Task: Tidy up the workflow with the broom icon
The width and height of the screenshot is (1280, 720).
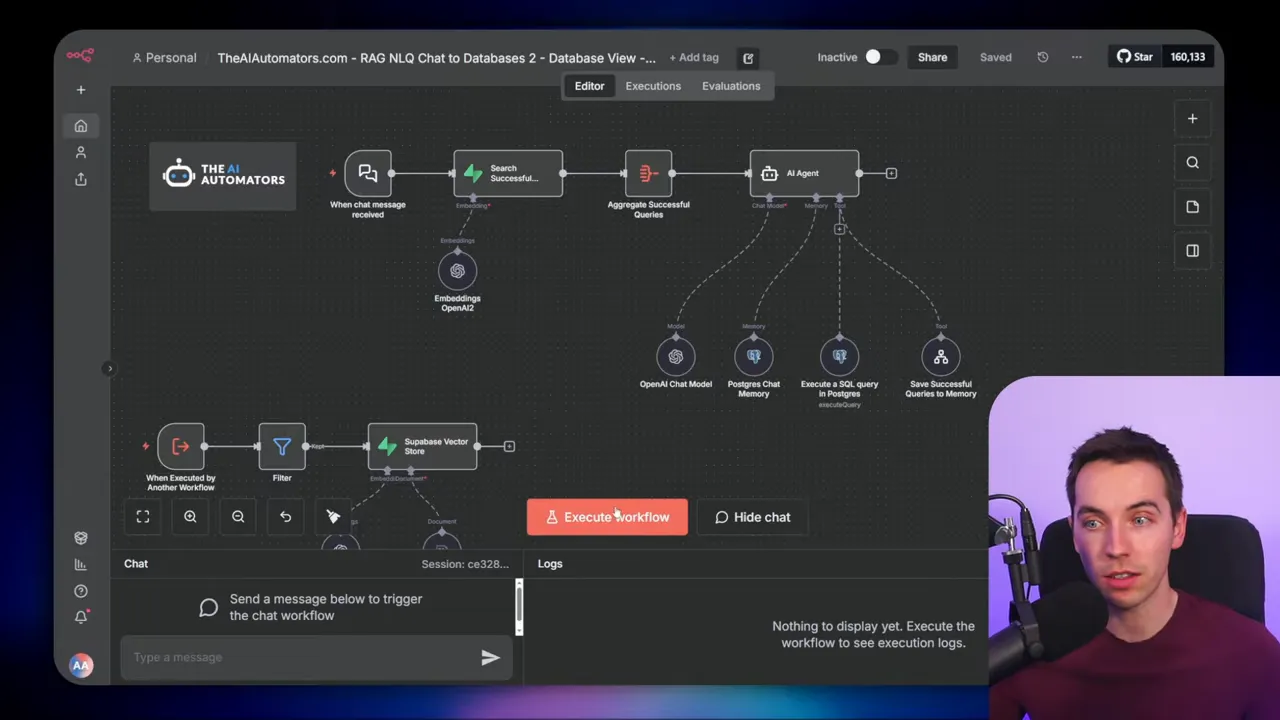Action: coord(333,516)
